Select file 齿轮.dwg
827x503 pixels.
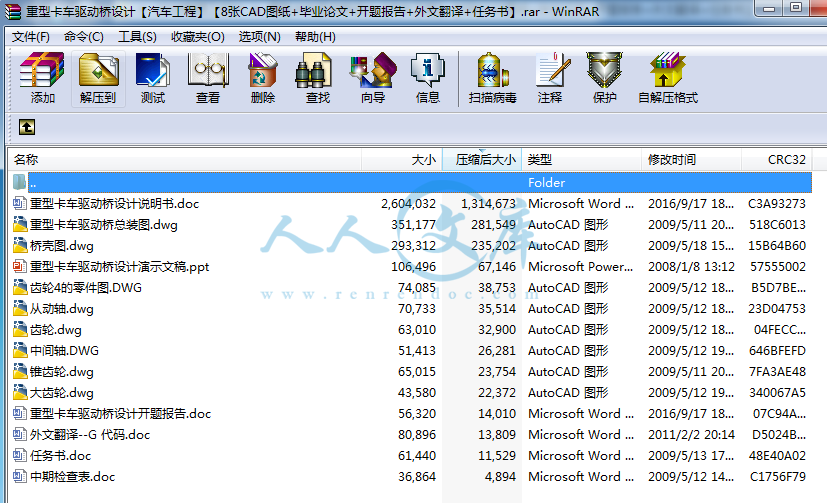tap(55, 330)
